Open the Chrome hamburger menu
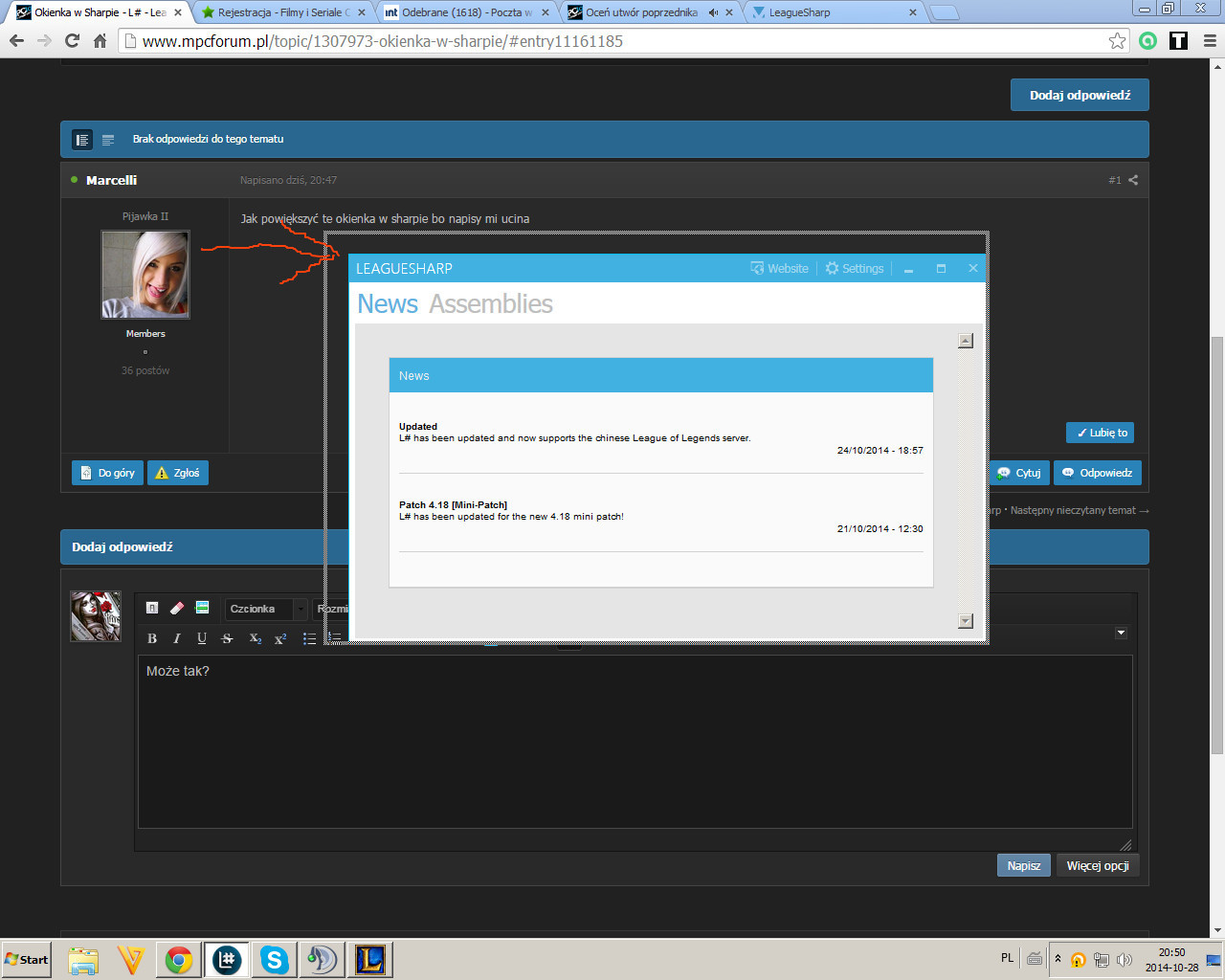Image resolution: width=1225 pixels, height=980 pixels. click(x=1209, y=40)
